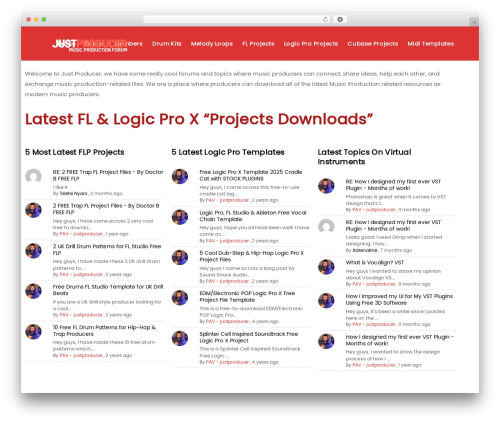Open Splinter Cell Inspired Soundtrack Logic Pro X Project
Viewport: 500px width, 423px height.
[249, 337]
